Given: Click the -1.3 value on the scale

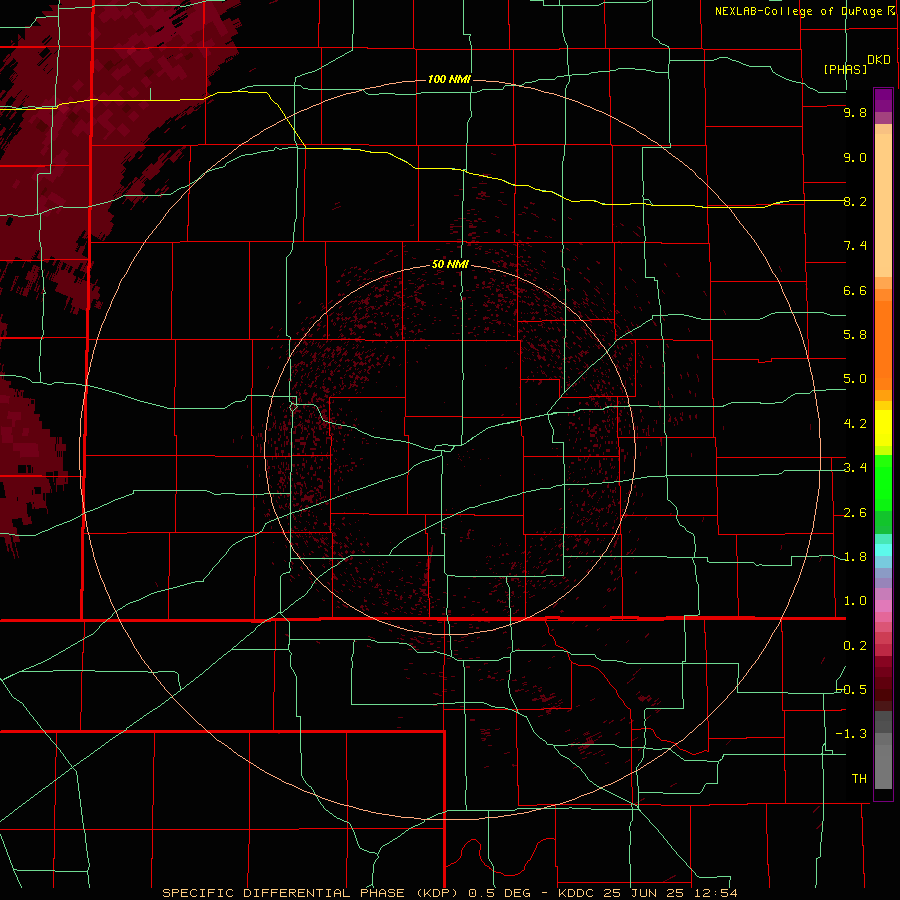Looking at the screenshot, I should 852,734.
